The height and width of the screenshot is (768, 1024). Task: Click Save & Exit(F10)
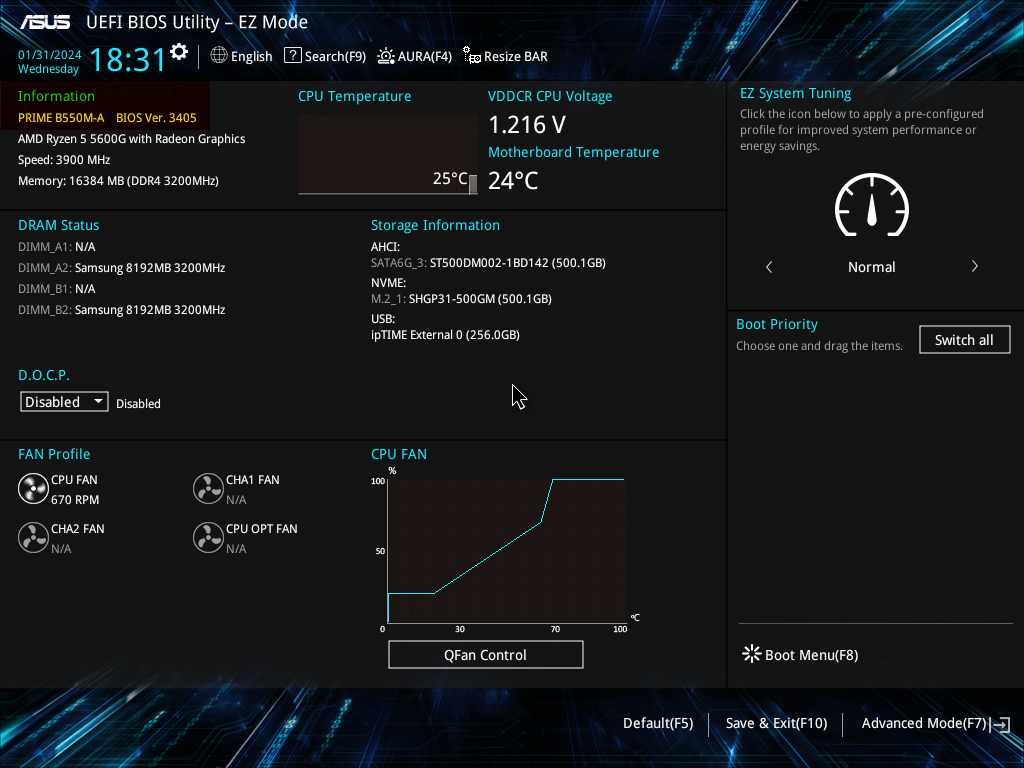776,723
